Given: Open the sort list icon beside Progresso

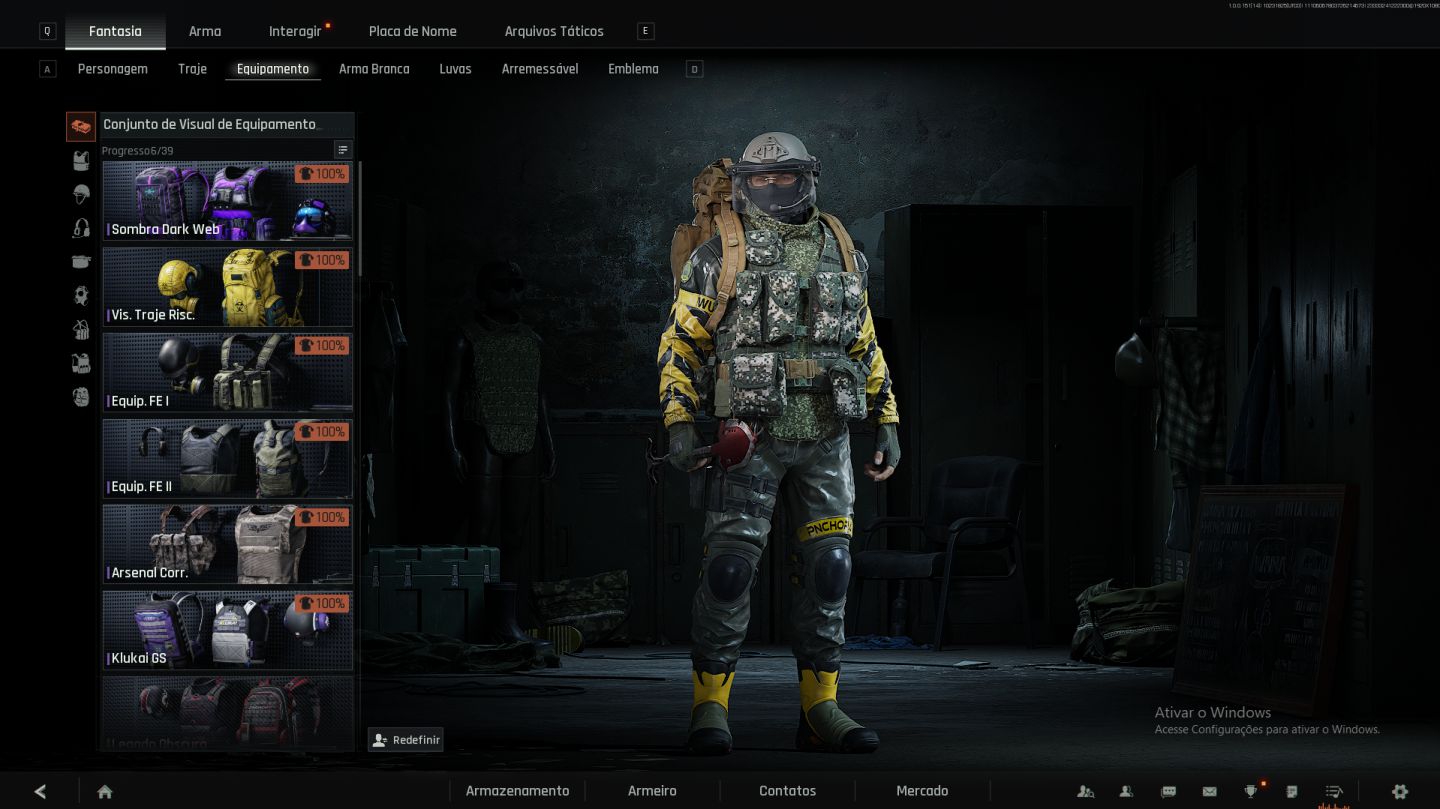Looking at the screenshot, I should [x=343, y=150].
